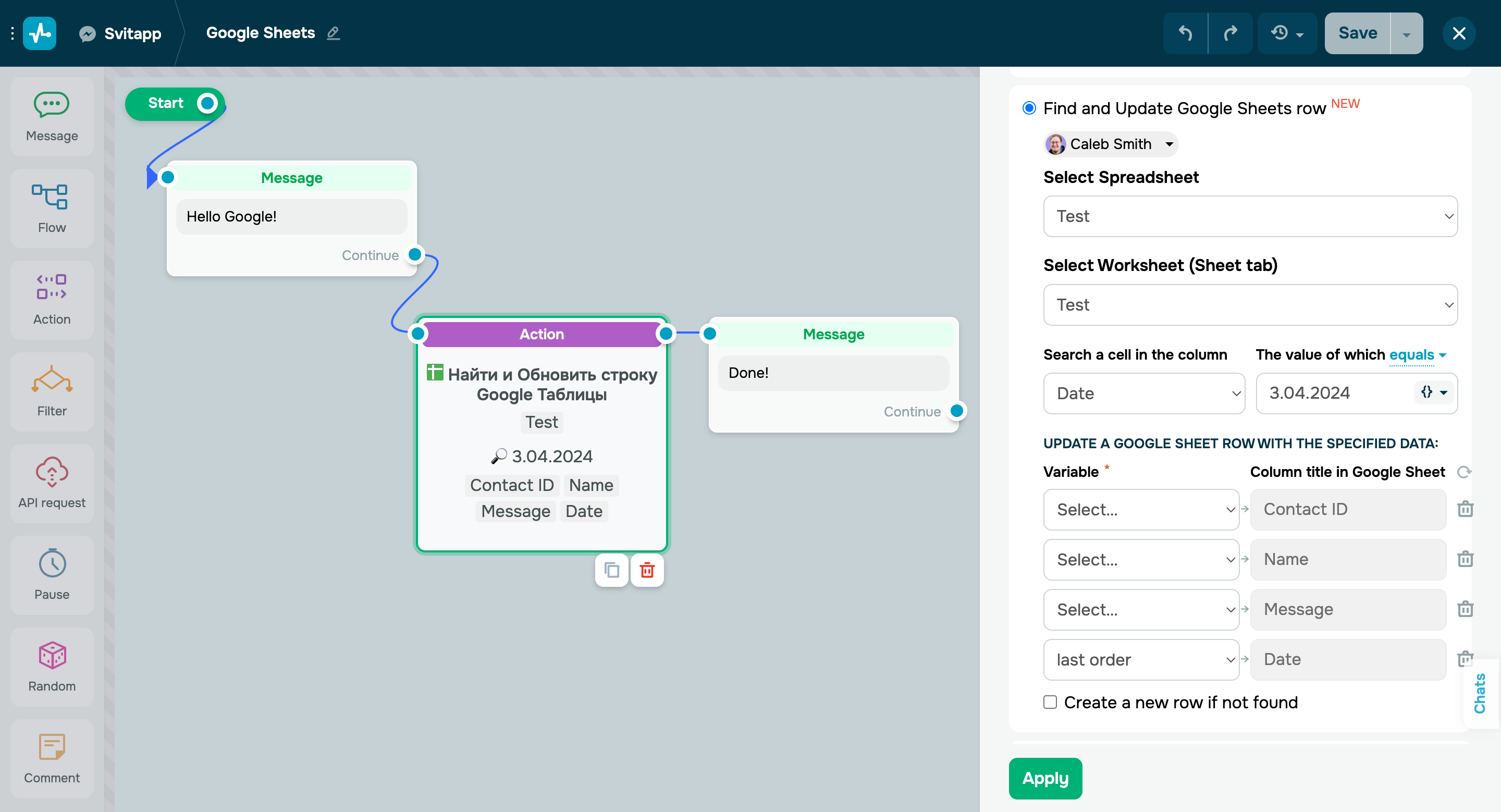
Task: Open the Flow tool in the left sidebar
Action: pyautogui.click(x=51, y=208)
